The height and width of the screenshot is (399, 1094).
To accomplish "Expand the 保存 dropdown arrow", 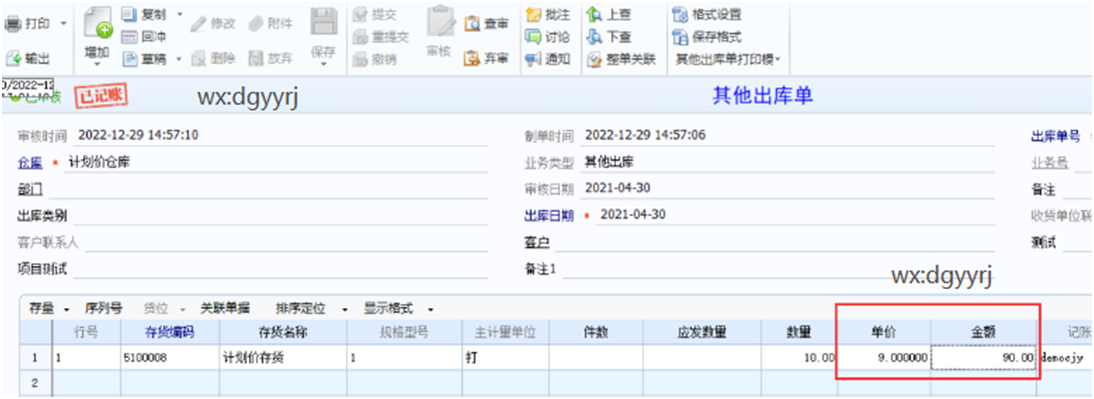I will point(323,64).
